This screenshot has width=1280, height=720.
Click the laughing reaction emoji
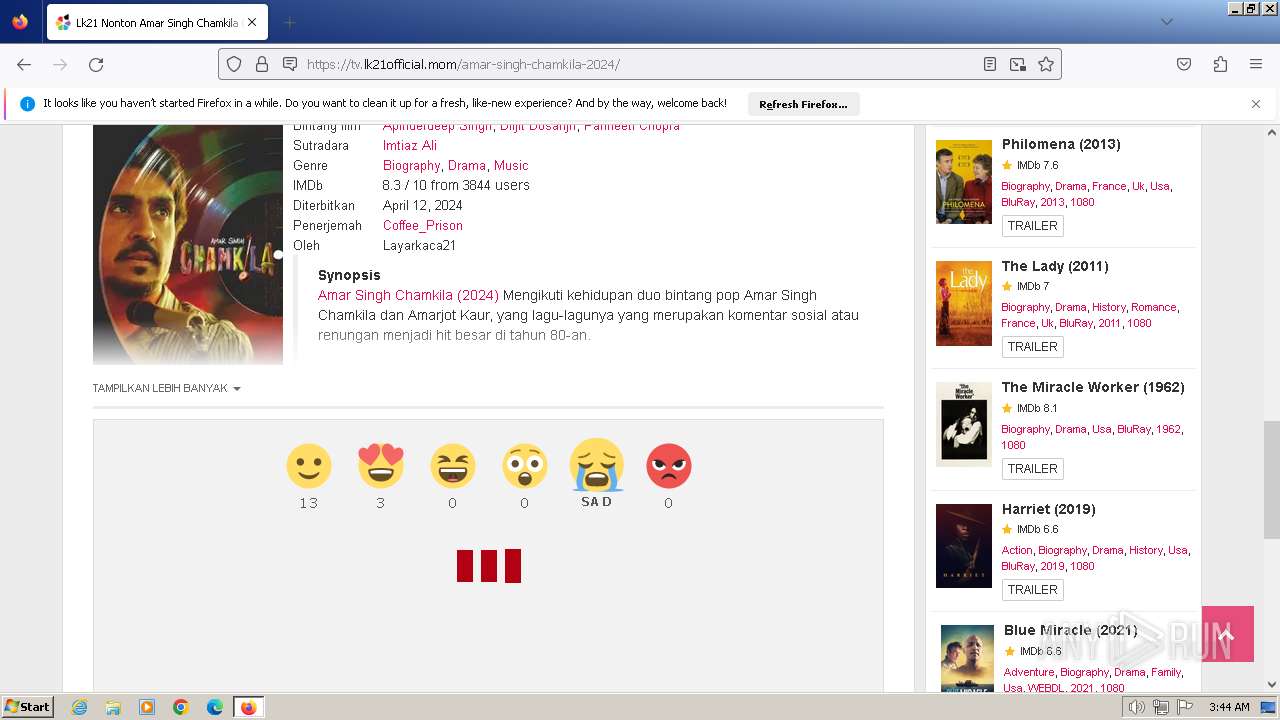(452, 466)
